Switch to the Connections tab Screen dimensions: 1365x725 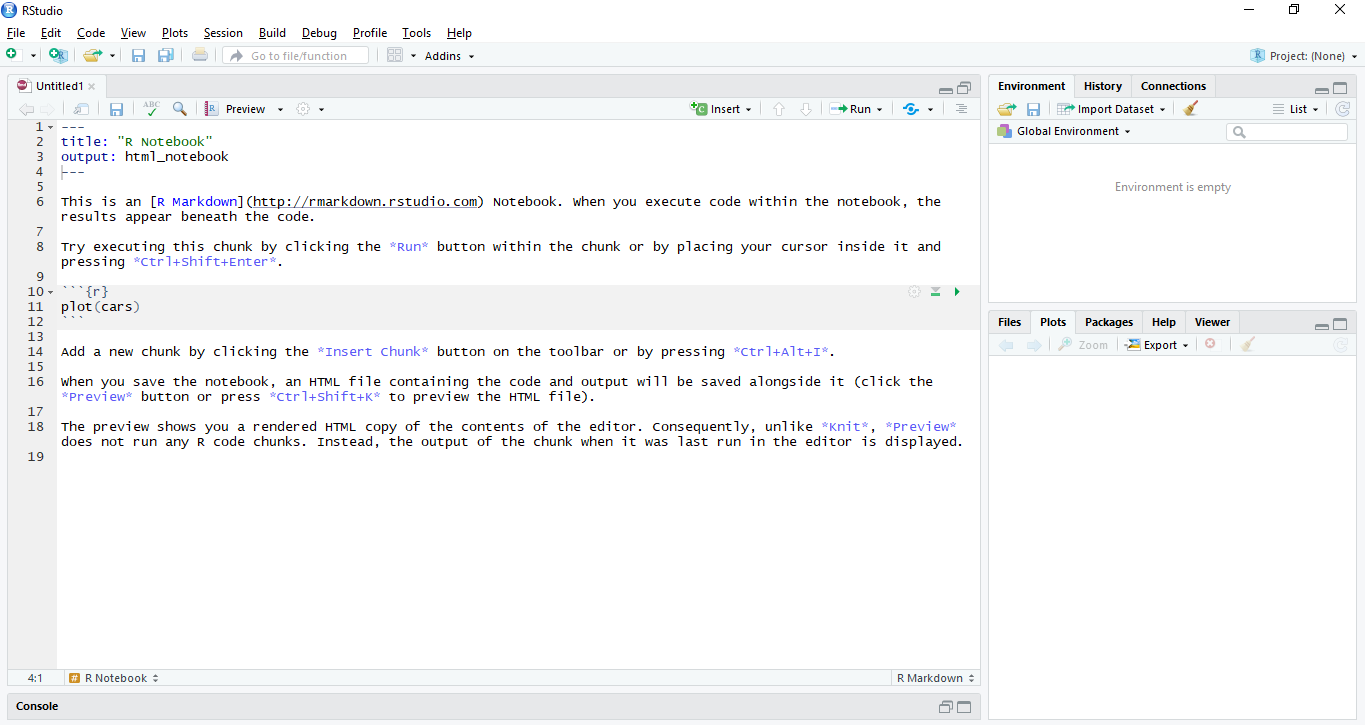1173,86
